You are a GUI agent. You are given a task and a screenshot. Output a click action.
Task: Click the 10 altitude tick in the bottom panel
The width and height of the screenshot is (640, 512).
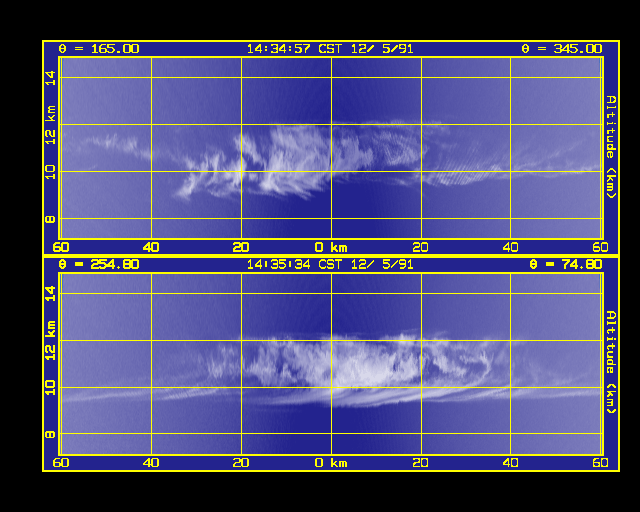click(x=50, y=387)
